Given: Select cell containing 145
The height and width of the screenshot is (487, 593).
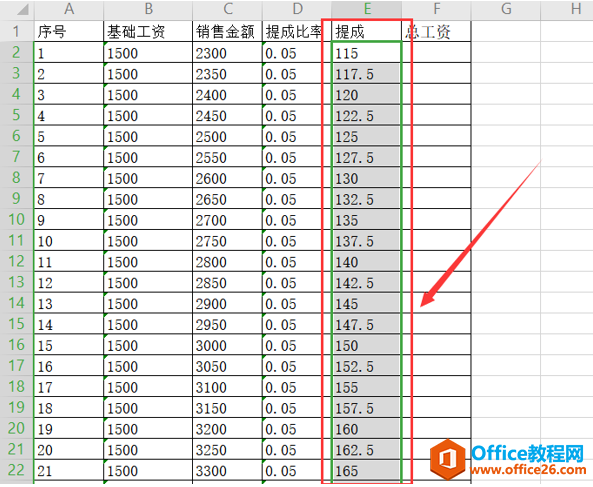Looking at the screenshot, I should click(x=366, y=303).
